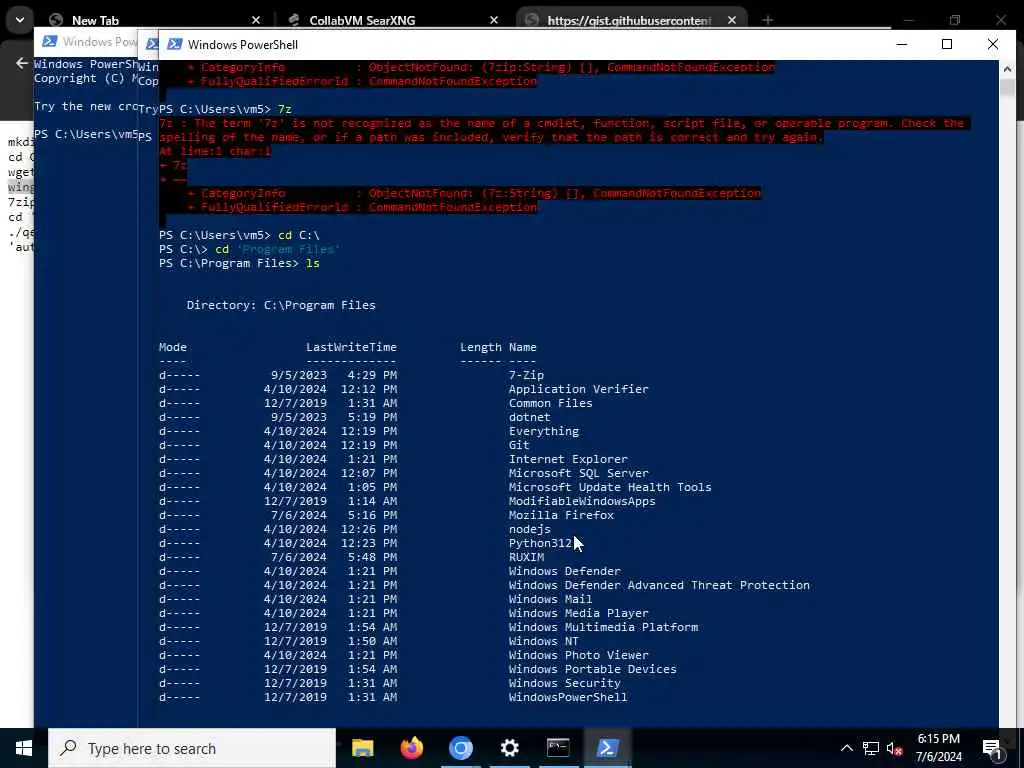Click the PowerShell scrollbar up arrow

pos(1006,69)
